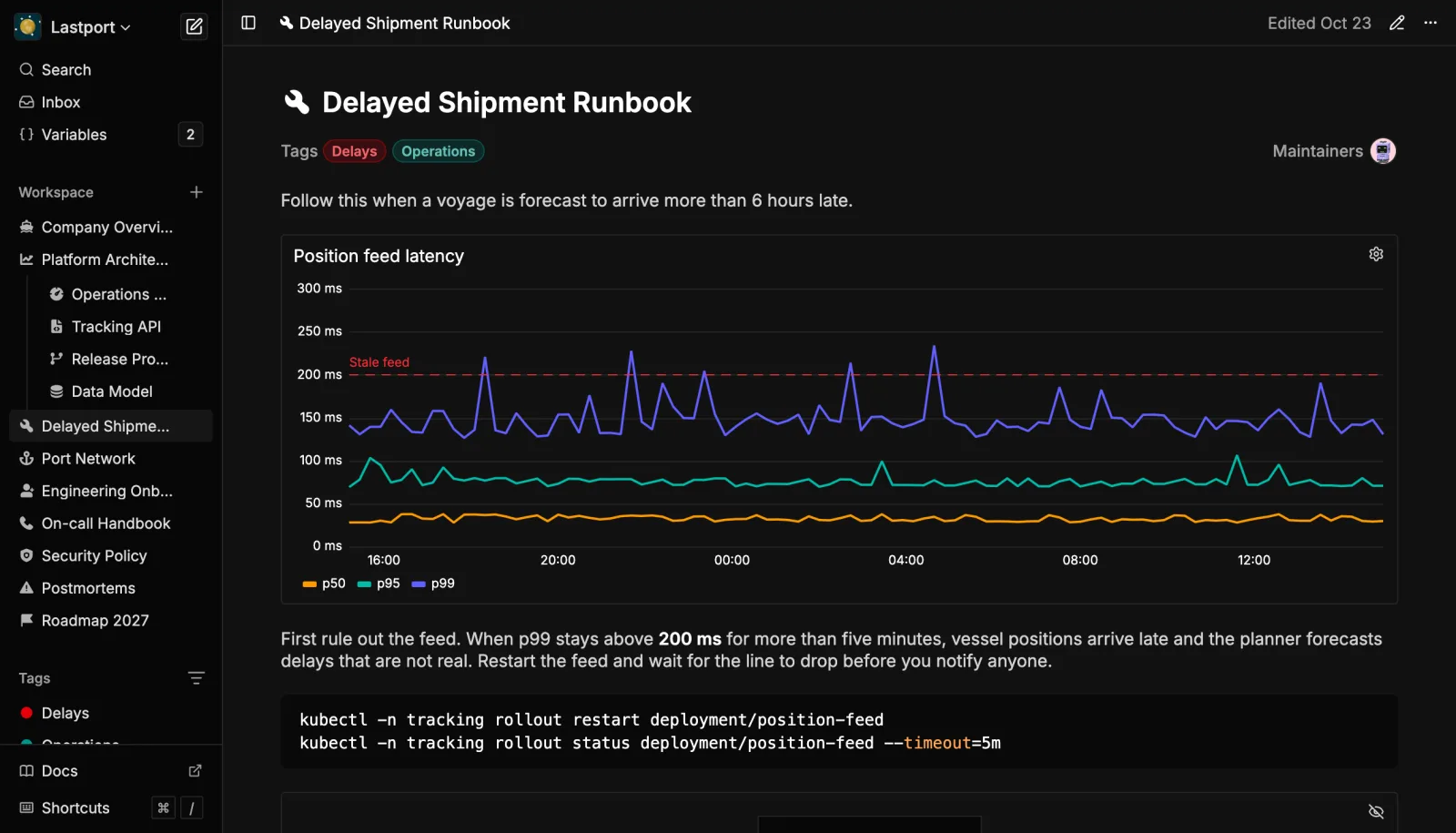1456x833 pixels.
Task: Open the Docs external link
Action: click(111, 771)
